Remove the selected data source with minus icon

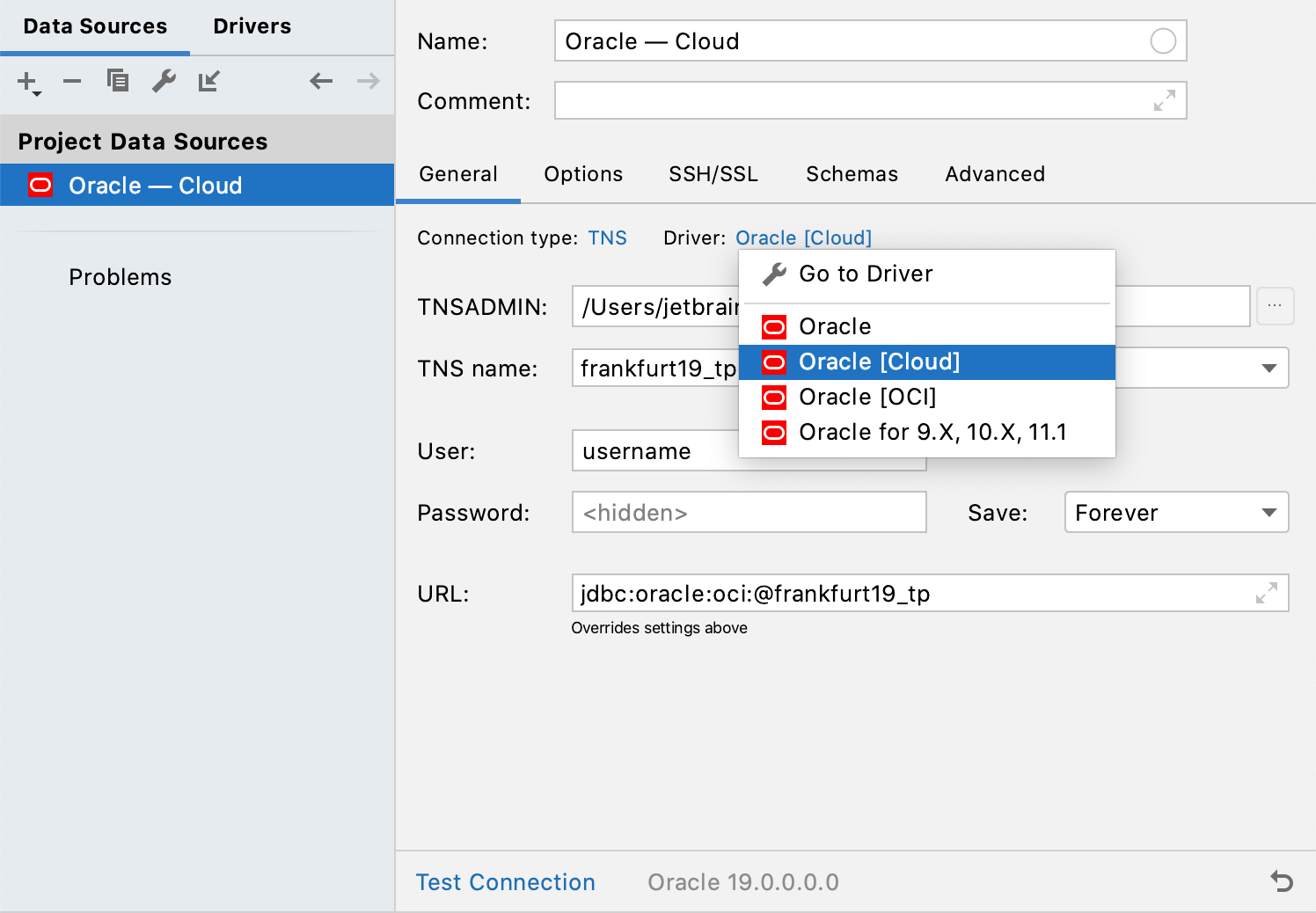72,82
